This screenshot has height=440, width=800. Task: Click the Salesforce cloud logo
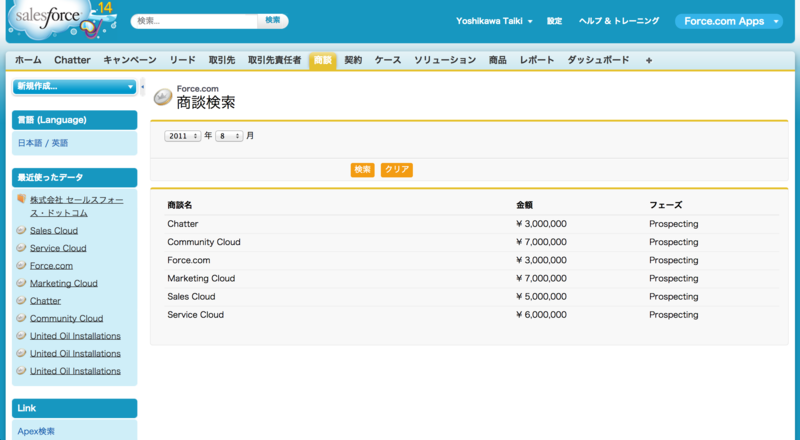coord(62,19)
